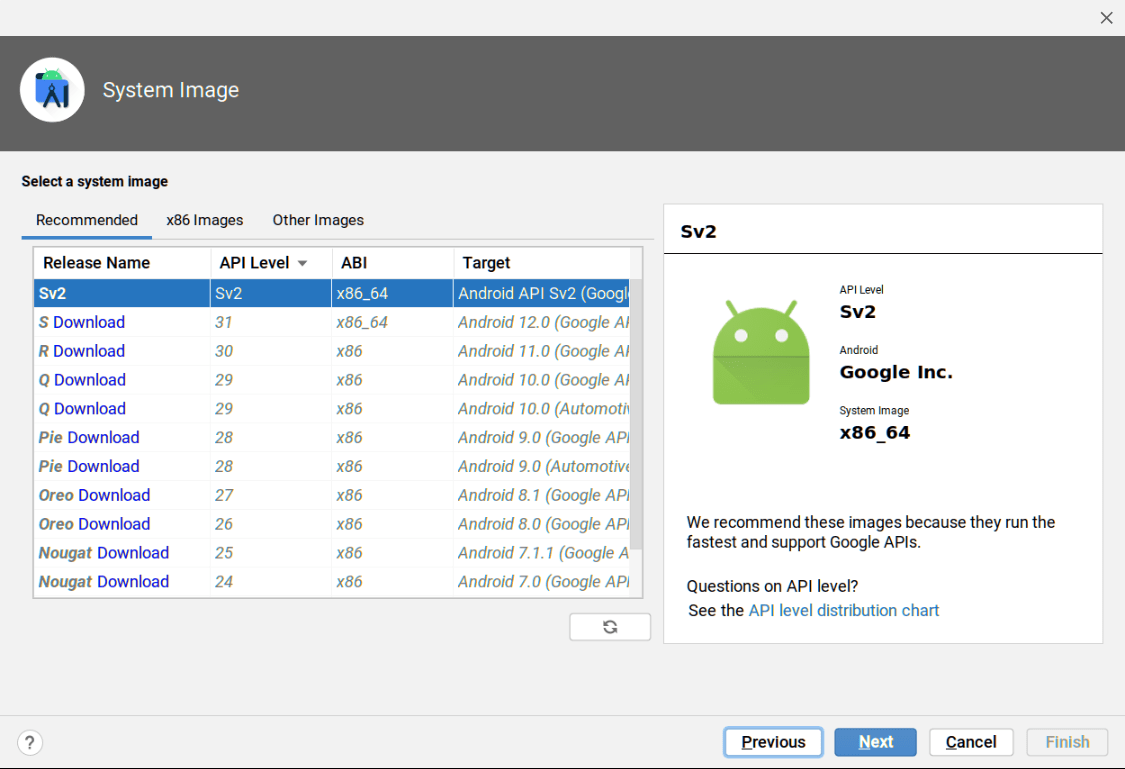Open help via the question mark icon
This screenshot has height=769, width=1125.
(29, 742)
